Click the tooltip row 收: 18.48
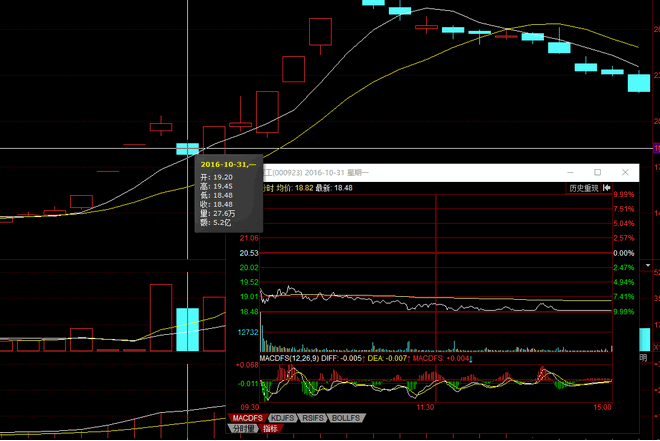The height and width of the screenshot is (441, 660). [216, 205]
